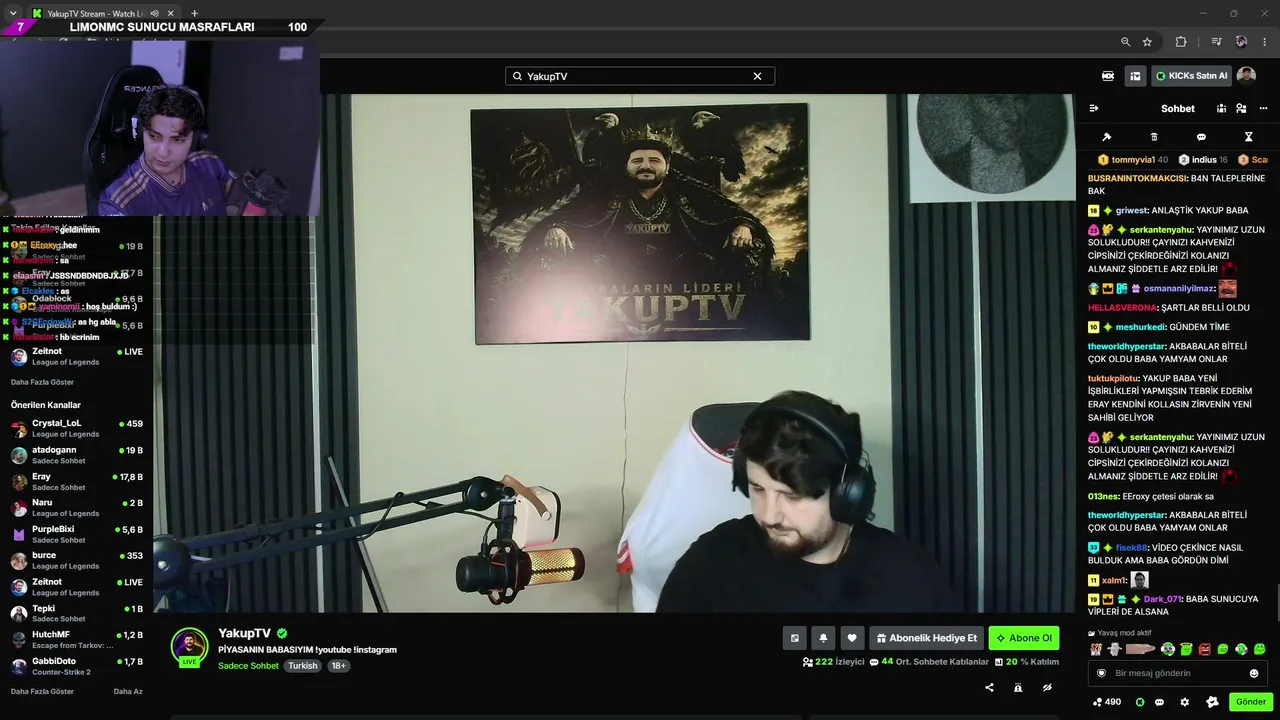
Task: Click the browser zoom magnifier icon
Action: [1125, 42]
